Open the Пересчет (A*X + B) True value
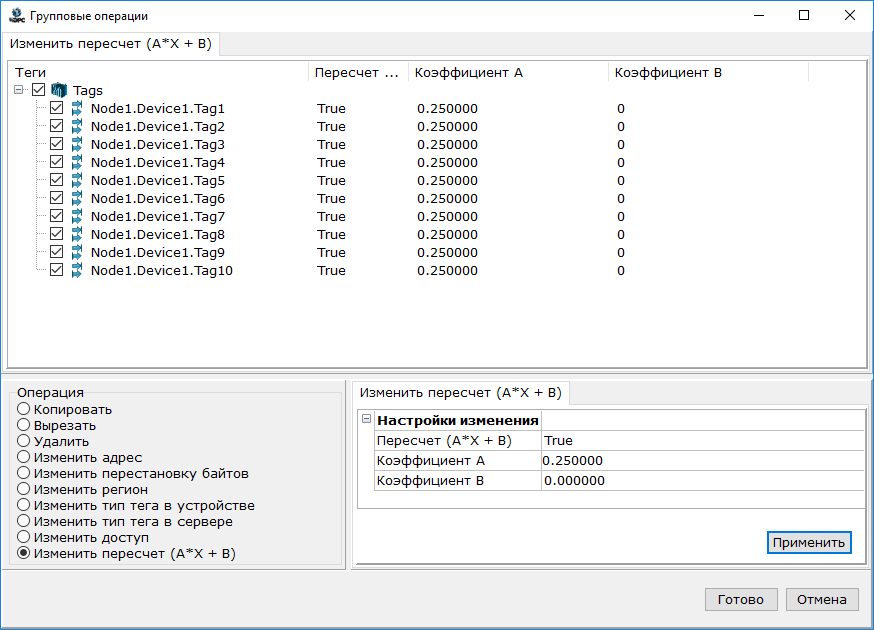The image size is (874, 630). [702, 440]
